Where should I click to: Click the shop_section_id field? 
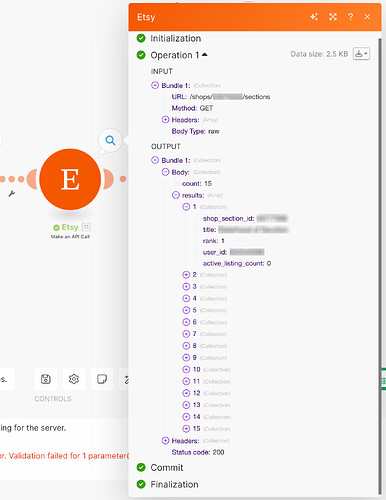click(x=245, y=218)
